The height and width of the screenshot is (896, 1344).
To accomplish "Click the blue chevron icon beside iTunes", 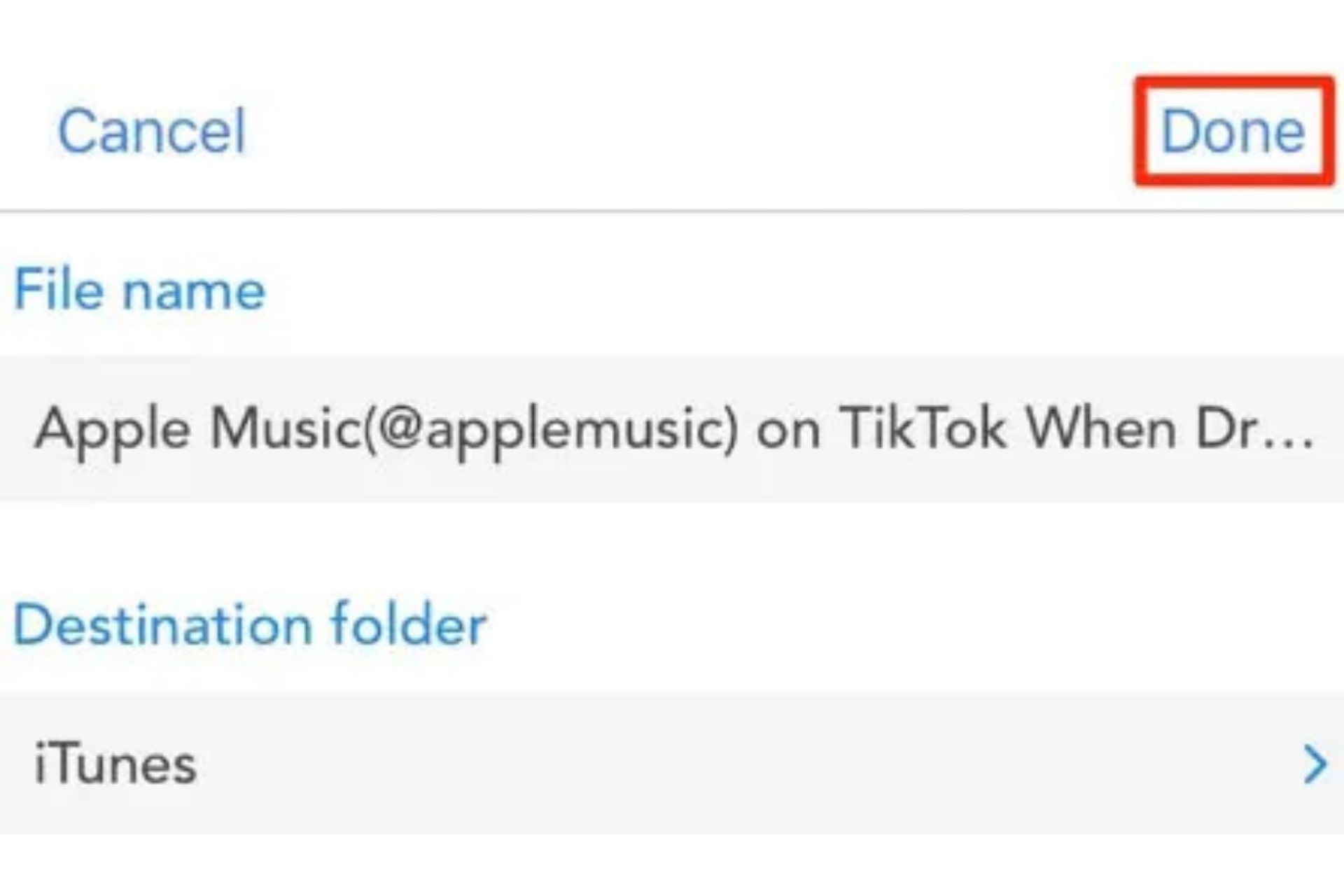I will 1315,764.
